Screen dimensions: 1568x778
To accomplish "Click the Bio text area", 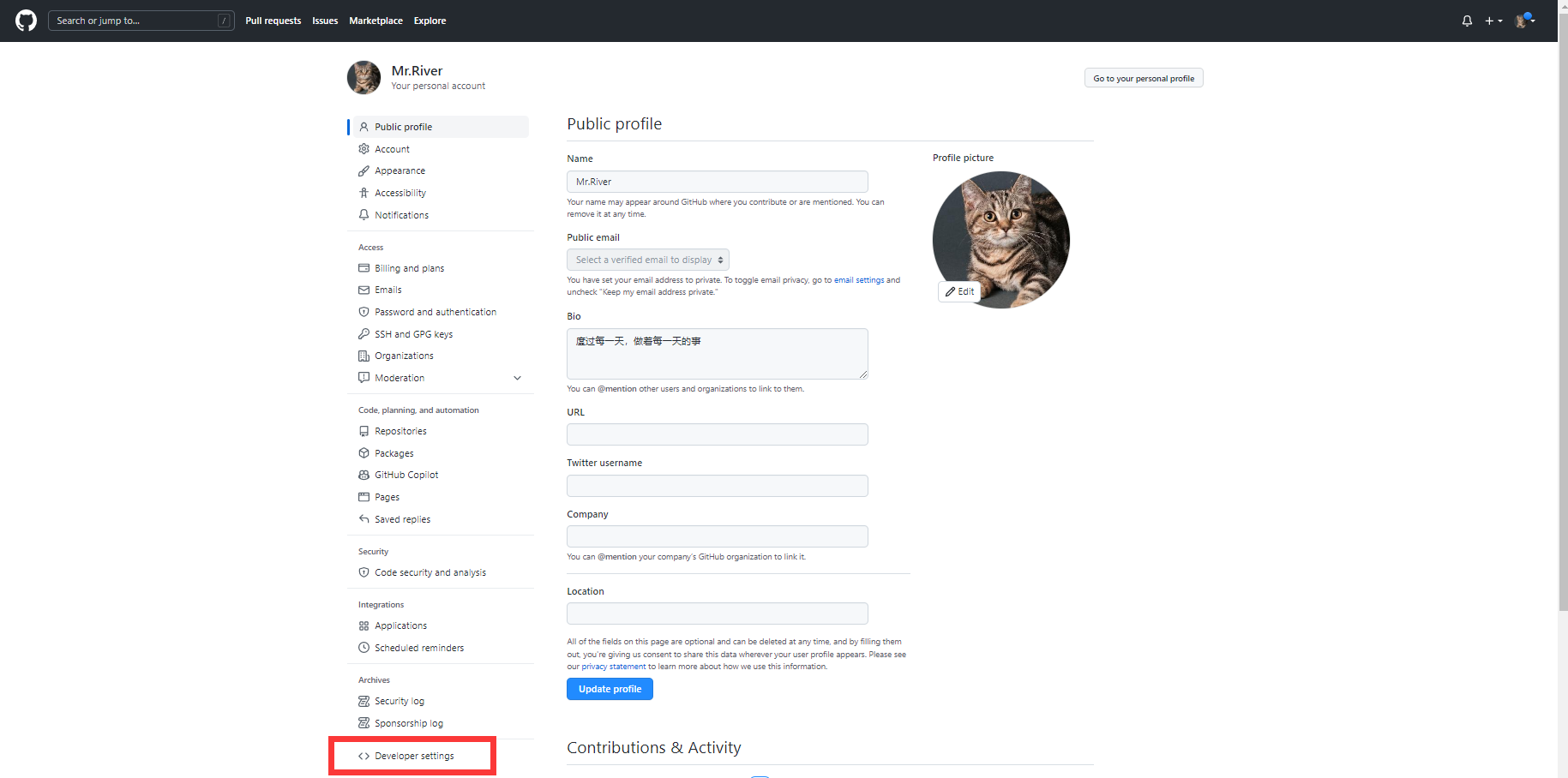I will point(718,354).
